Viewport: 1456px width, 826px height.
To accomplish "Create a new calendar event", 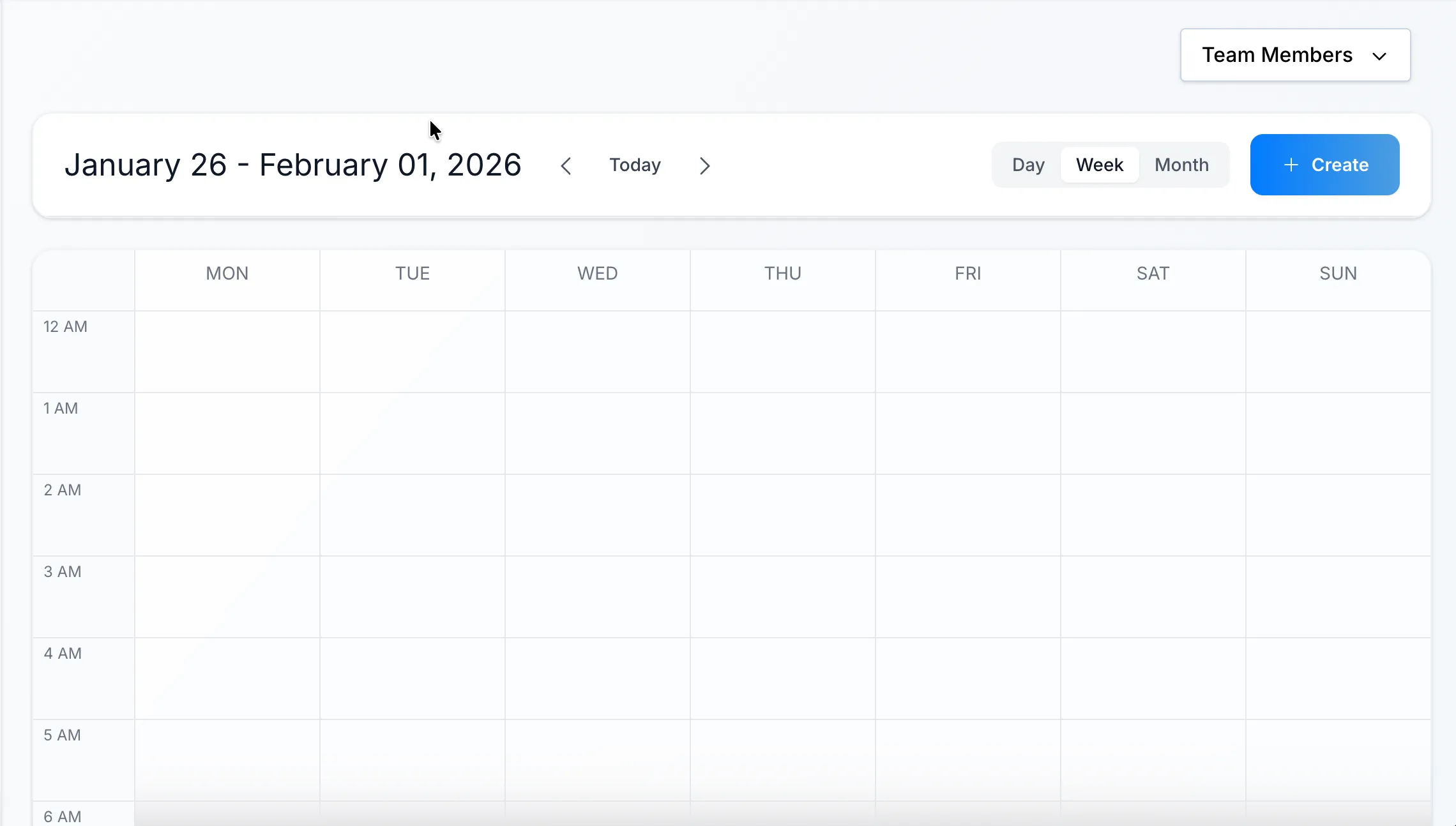I will point(1324,165).
